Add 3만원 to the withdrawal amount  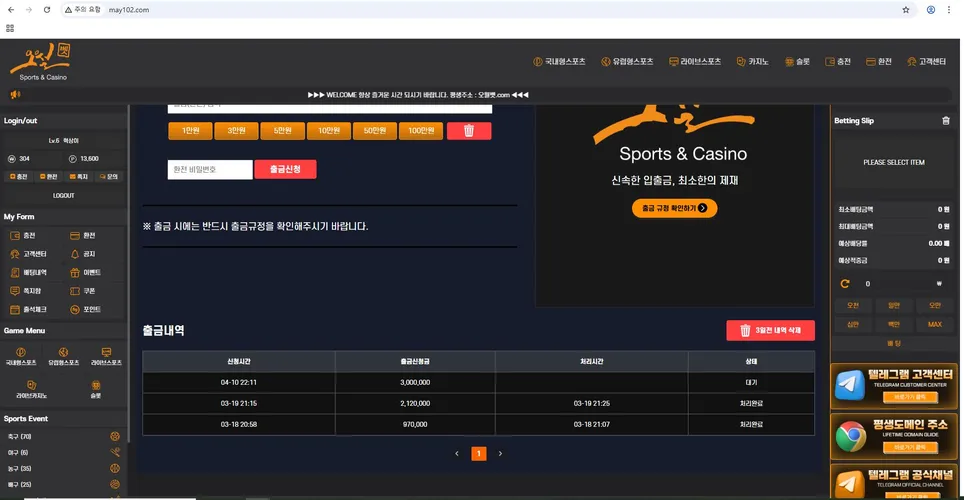237,130
